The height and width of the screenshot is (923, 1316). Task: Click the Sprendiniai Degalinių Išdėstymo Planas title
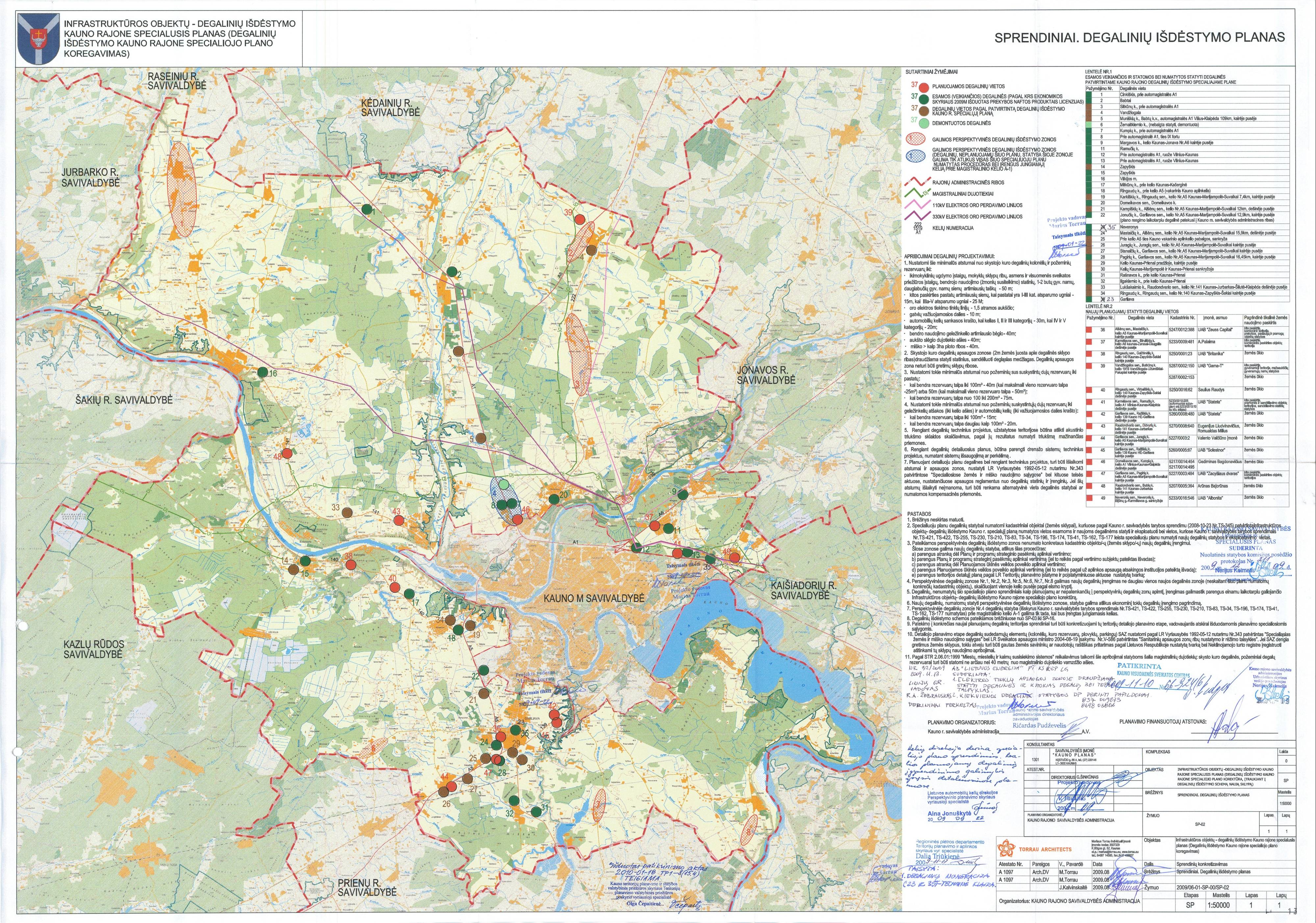[x=1139, y=37]
